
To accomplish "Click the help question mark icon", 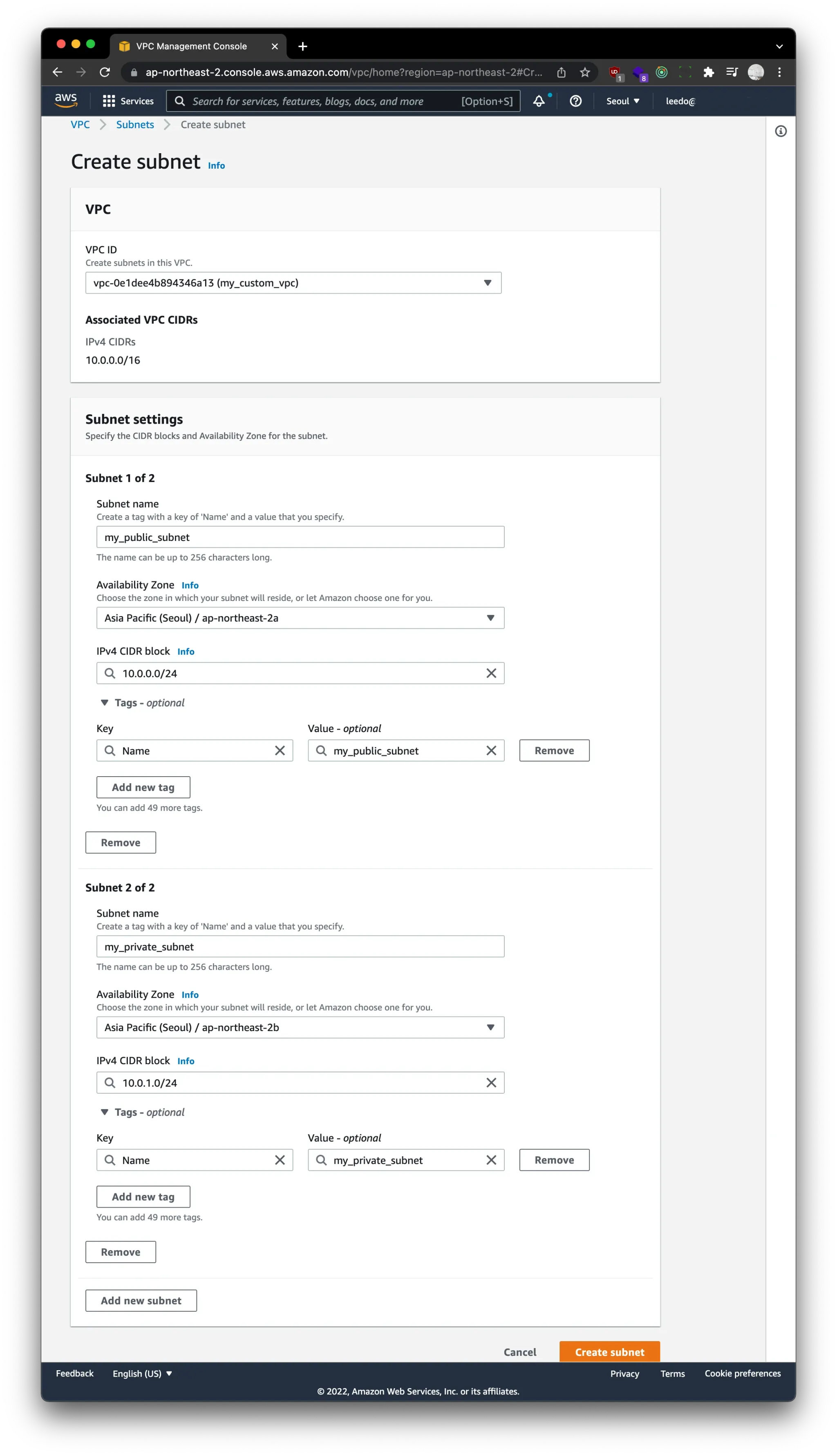I will pyautogui.click(x=575, y=101).
